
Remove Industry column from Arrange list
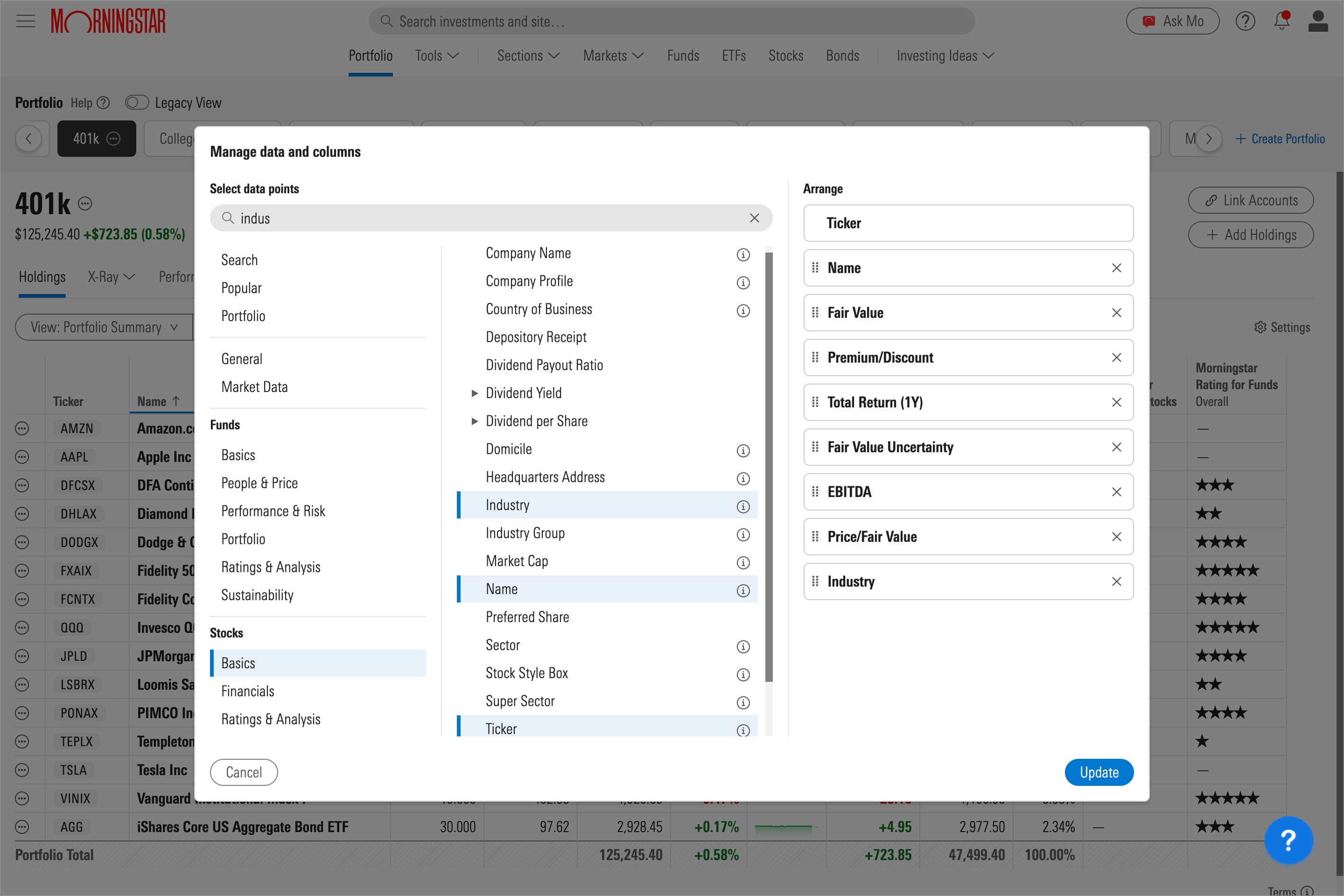tap(1116, 582)
